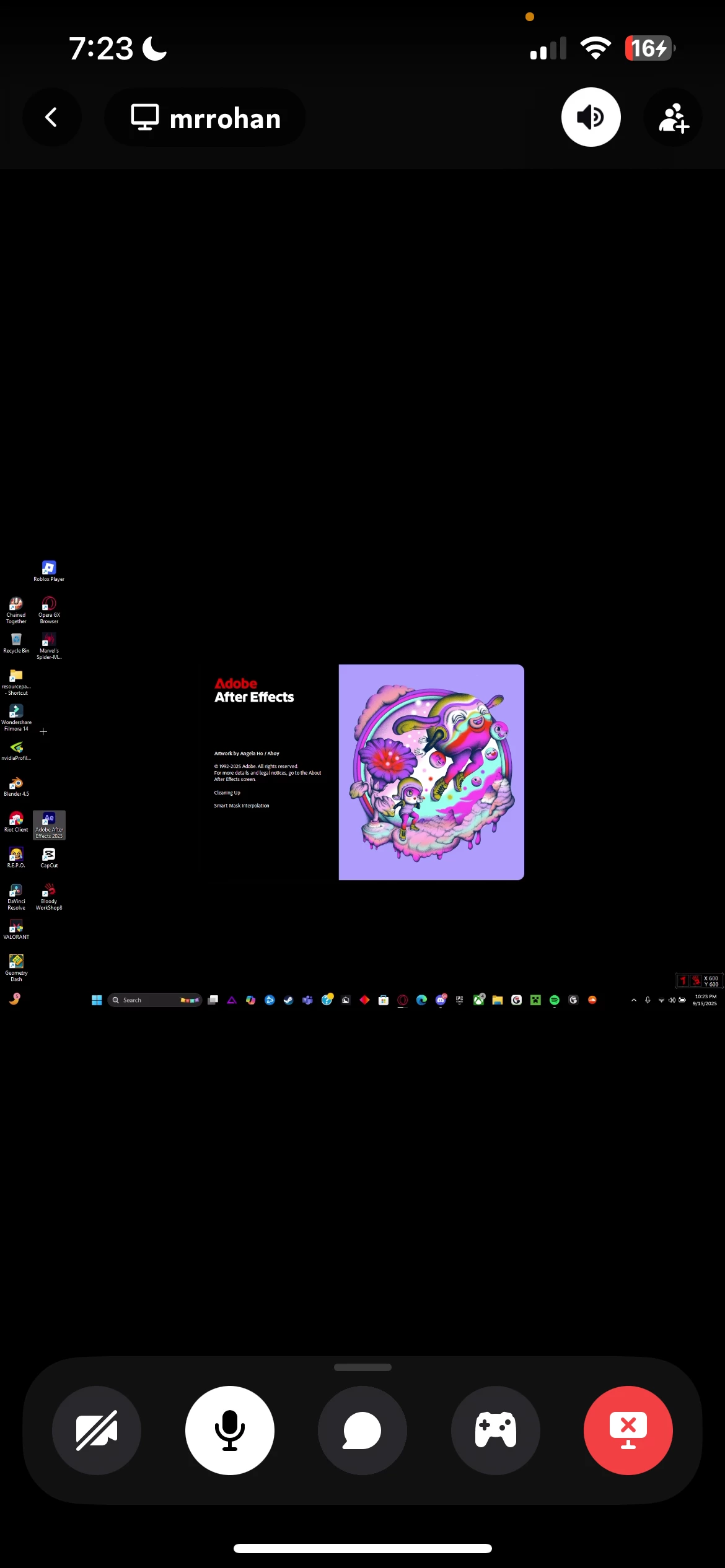Click the 'Smart Mask Interpolation' loading text
Viewport: 725px width, 1568px height.
242,806
